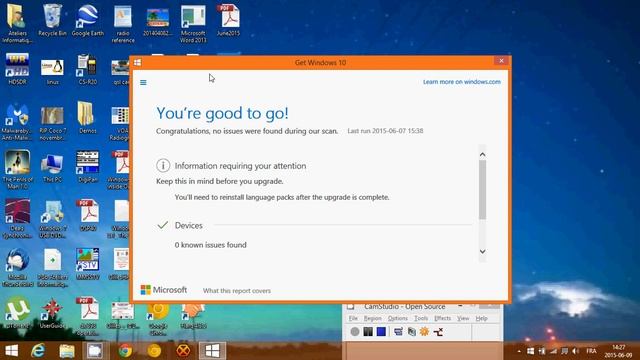Select the UserGuide desktop shortcut

52,313
